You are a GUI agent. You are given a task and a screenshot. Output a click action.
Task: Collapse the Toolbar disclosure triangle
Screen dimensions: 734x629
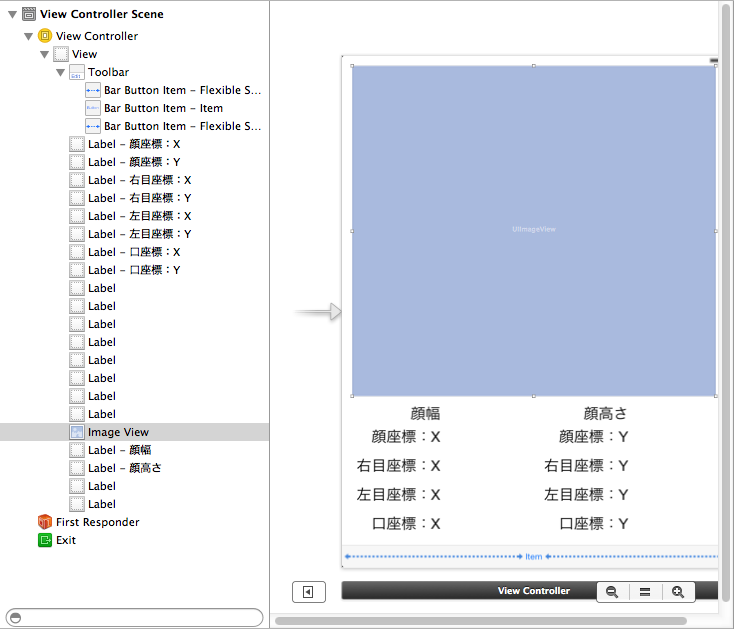(x=60, y=72)
